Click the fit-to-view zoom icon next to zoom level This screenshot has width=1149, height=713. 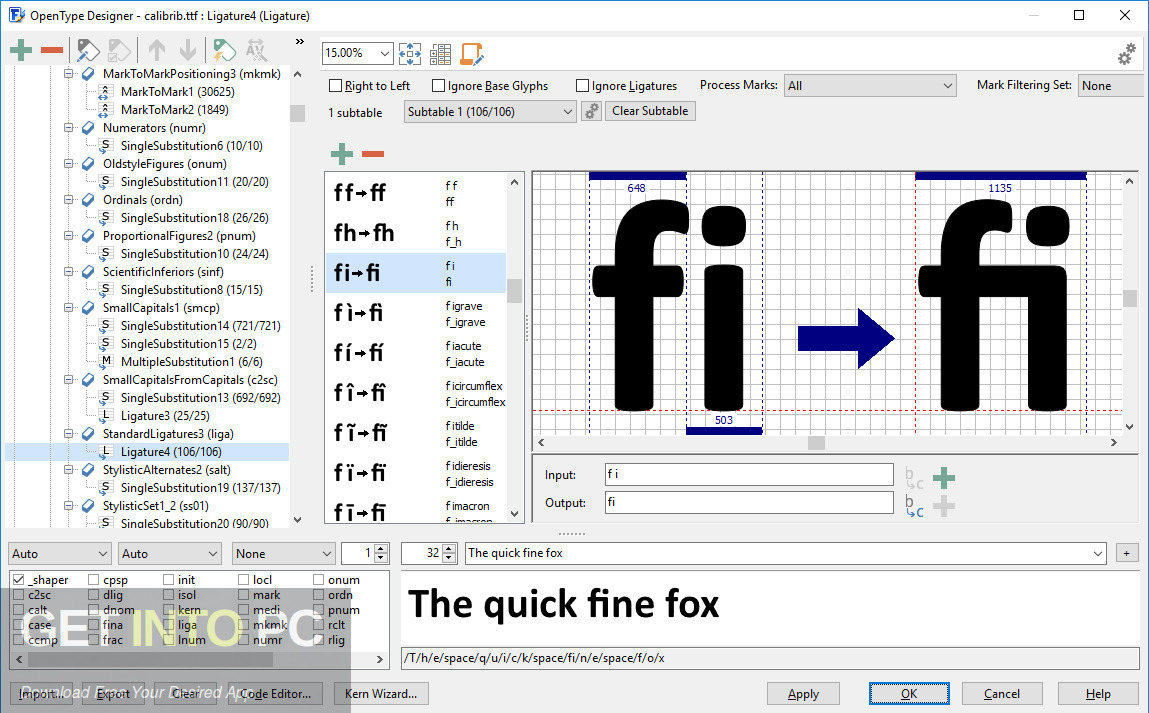pyautogui.click(x=409, y=53)
